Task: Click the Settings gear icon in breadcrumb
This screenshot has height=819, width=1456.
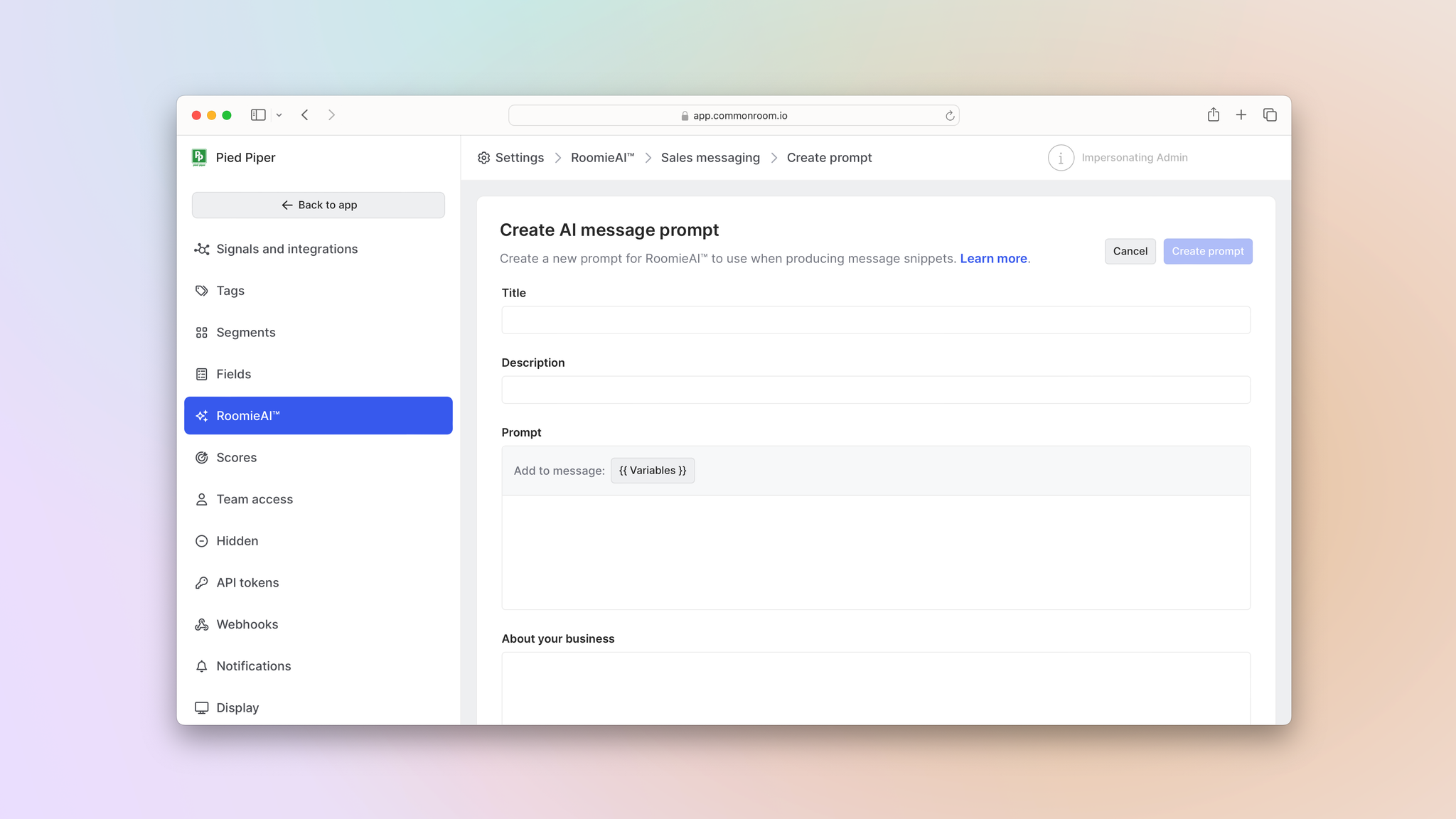Action: [x=484, y=158]
